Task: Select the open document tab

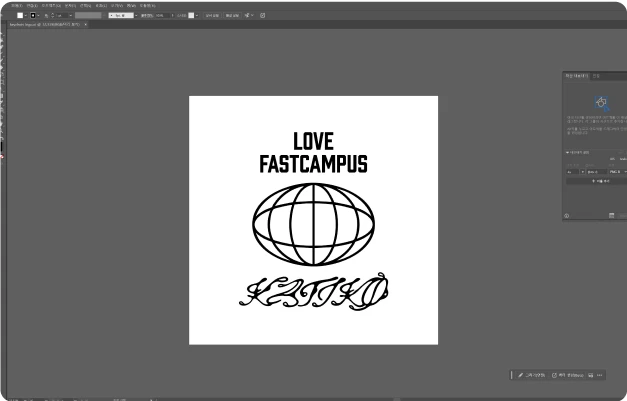Action: coord(45,24)
